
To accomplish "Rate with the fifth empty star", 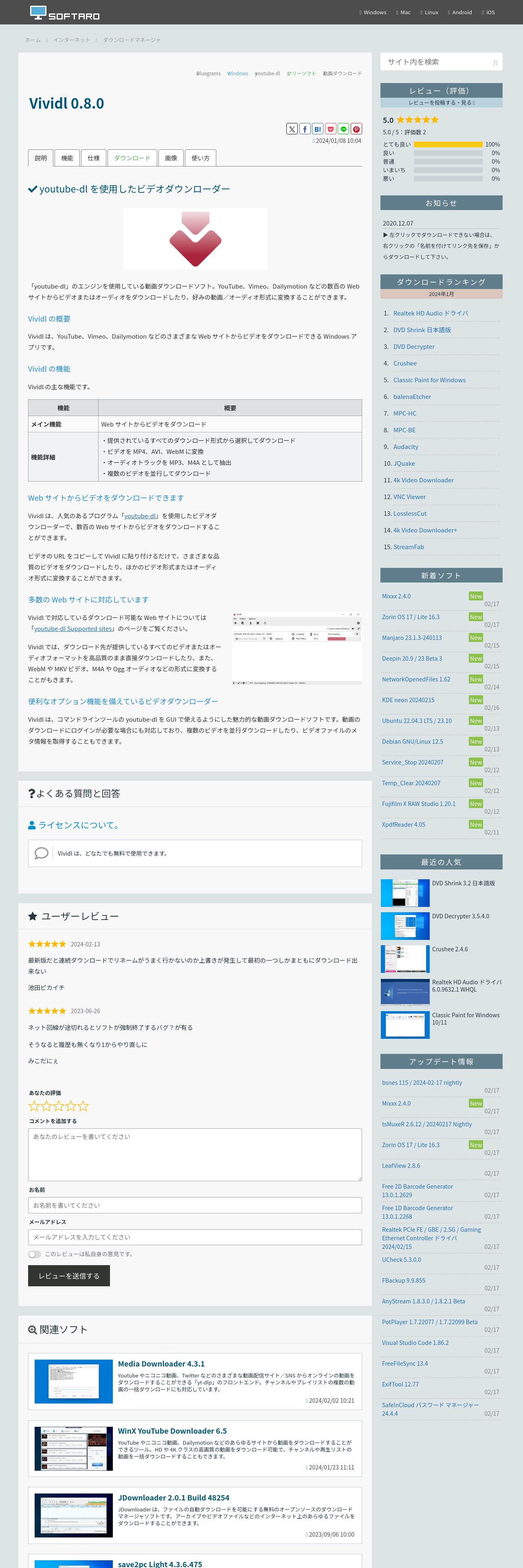I will point(84,1106).
